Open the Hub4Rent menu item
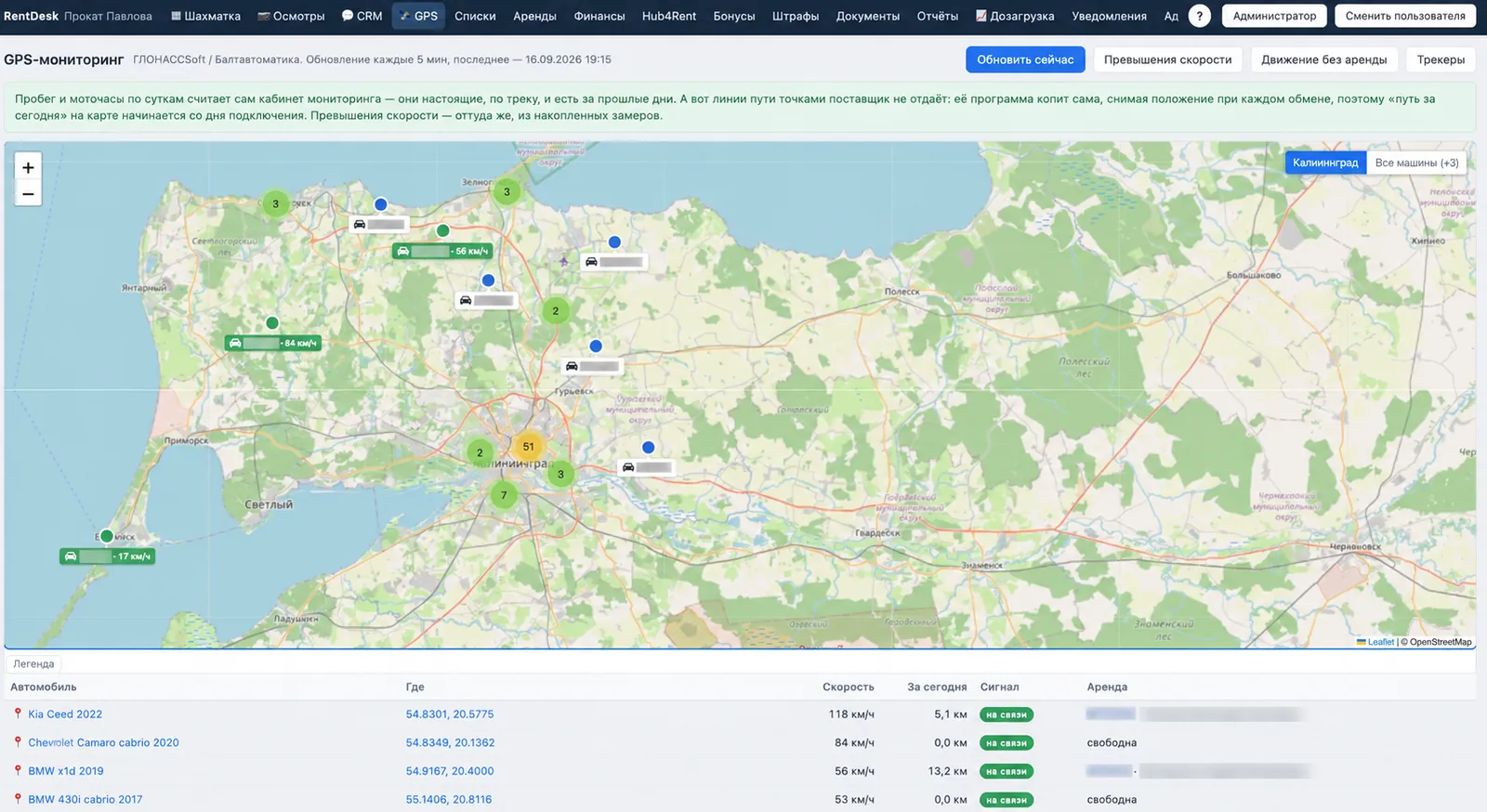 [669, 16]
